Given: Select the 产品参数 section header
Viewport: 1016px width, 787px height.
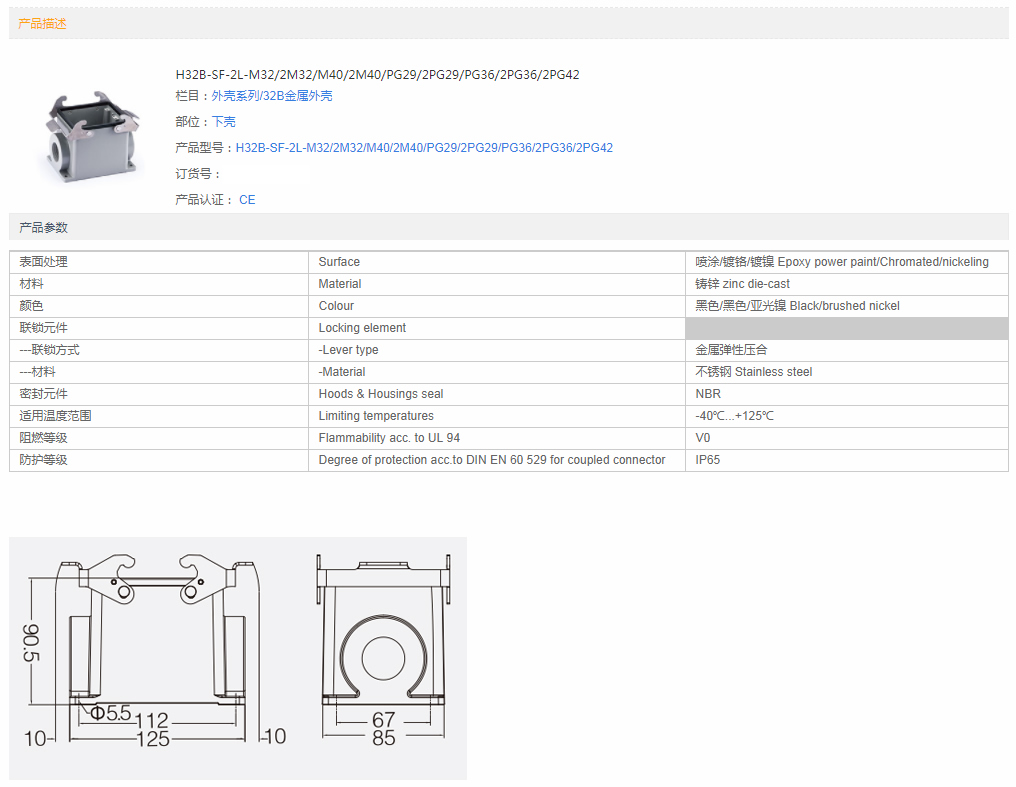Looking at the screenshot, I should 43,228.
